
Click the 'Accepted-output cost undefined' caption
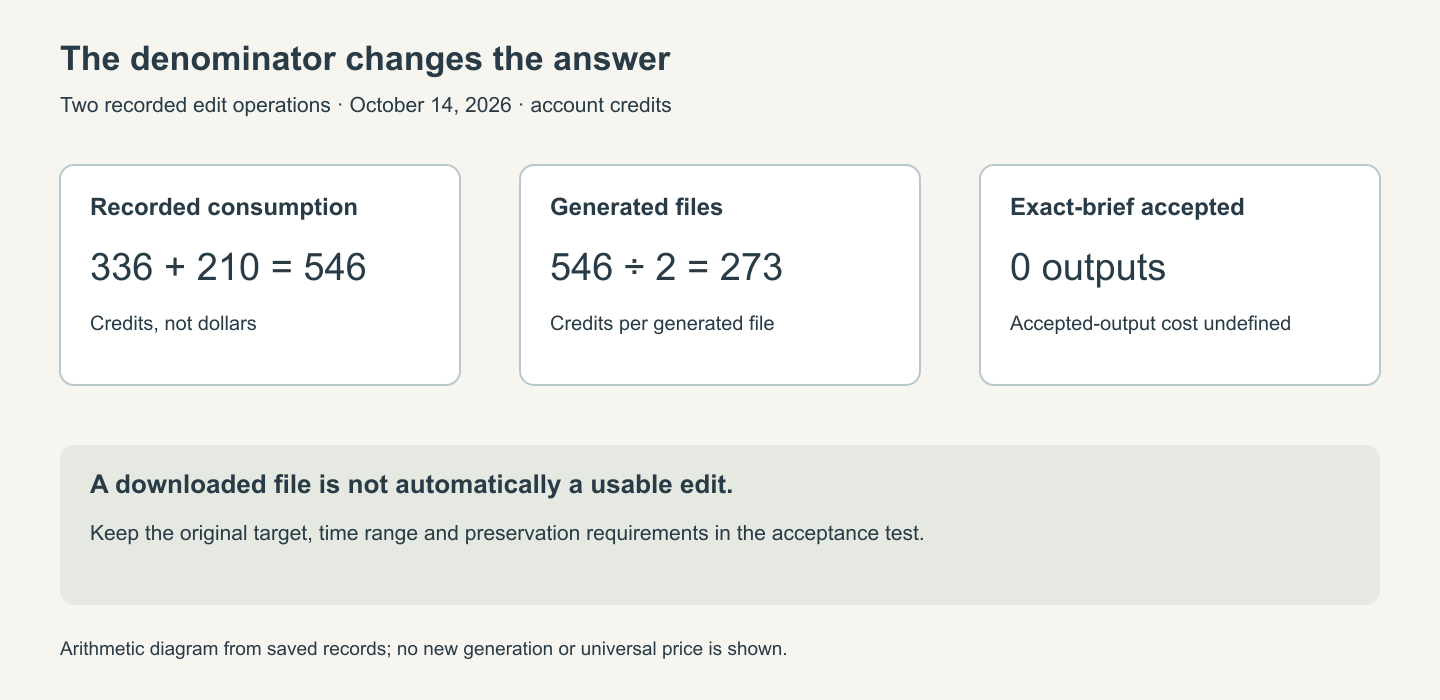point(1150,323)
